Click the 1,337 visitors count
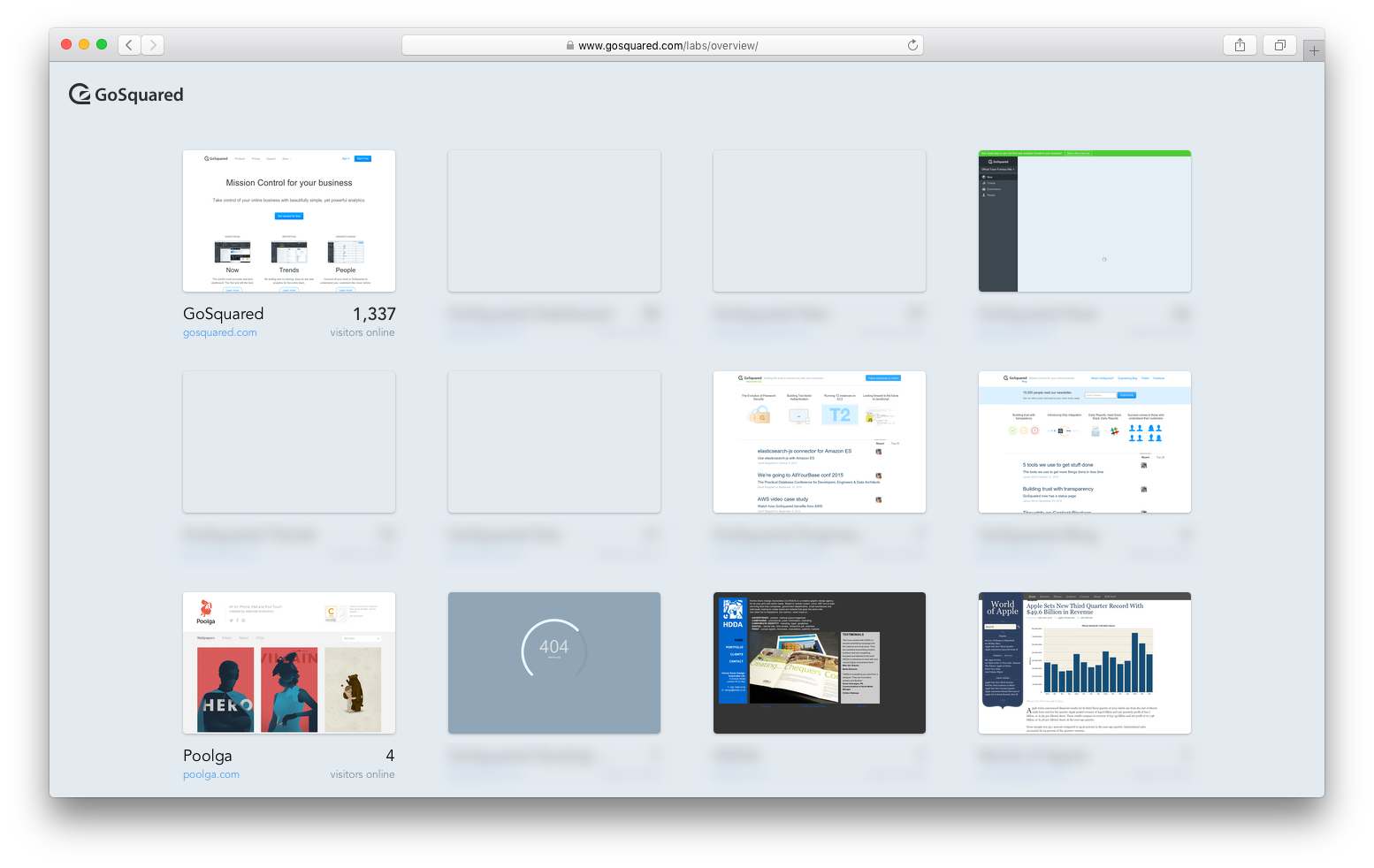The width and height of the screenshot is (1374, 868). click(x=374, y=314)
